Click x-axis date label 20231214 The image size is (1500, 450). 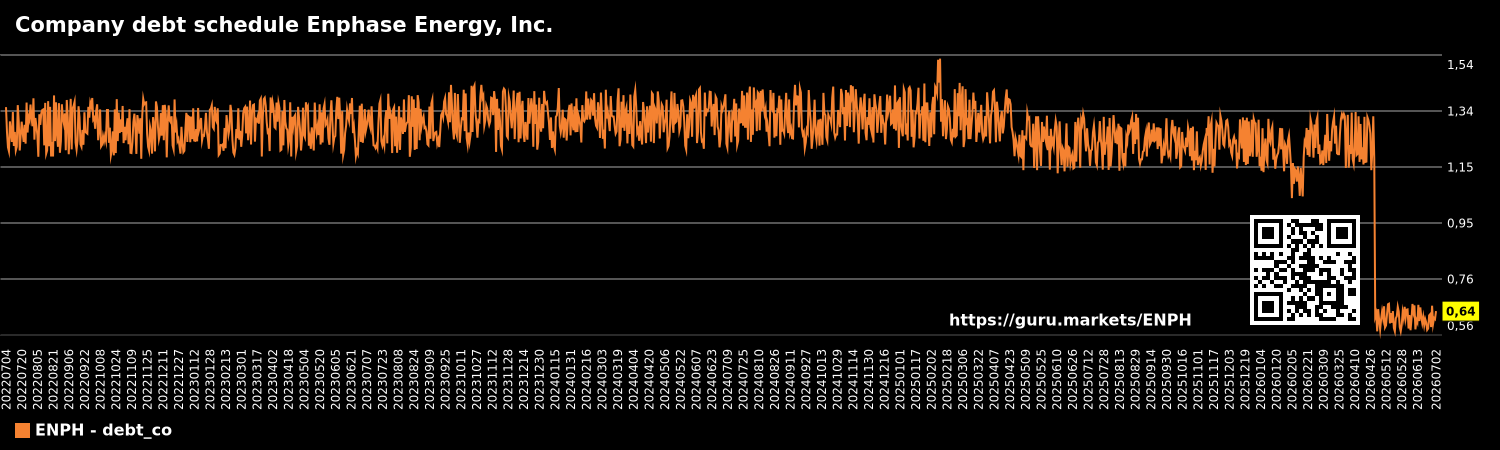pos(524,379)
